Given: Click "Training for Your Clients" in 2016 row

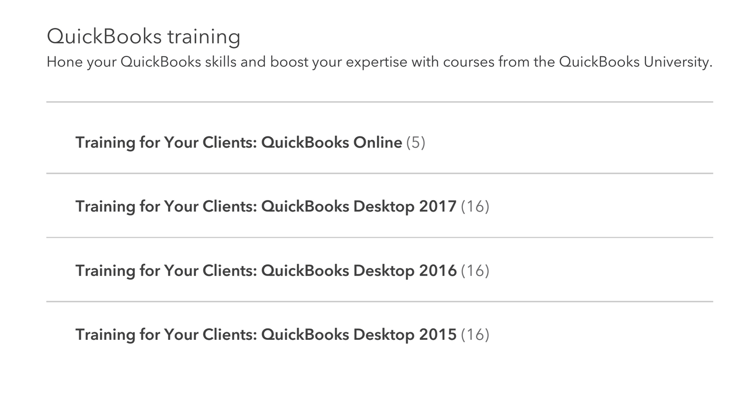Looking at the screenshot, I should [165, 271].
